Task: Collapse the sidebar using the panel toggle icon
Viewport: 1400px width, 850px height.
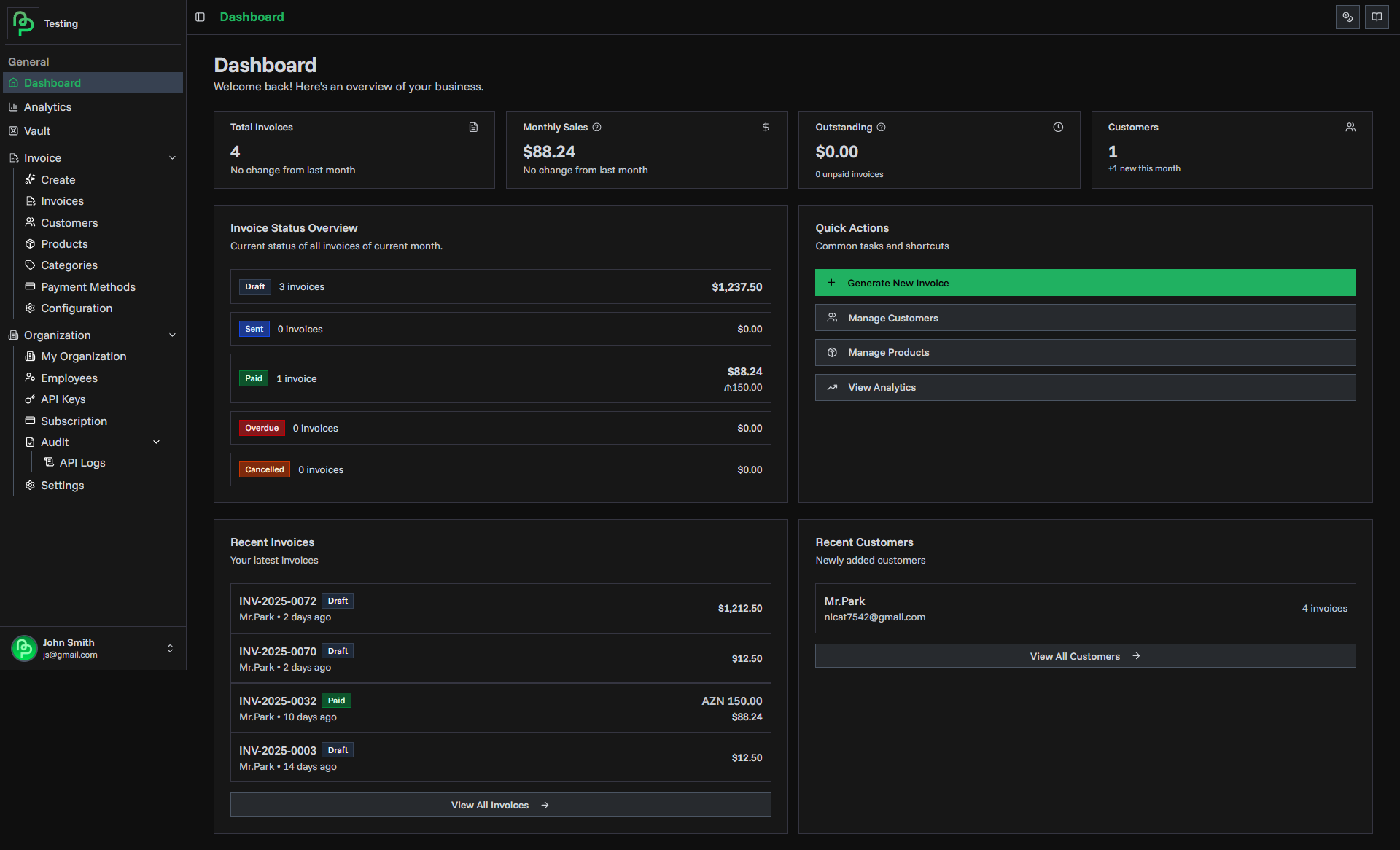Action: click(x=199, y=17)
